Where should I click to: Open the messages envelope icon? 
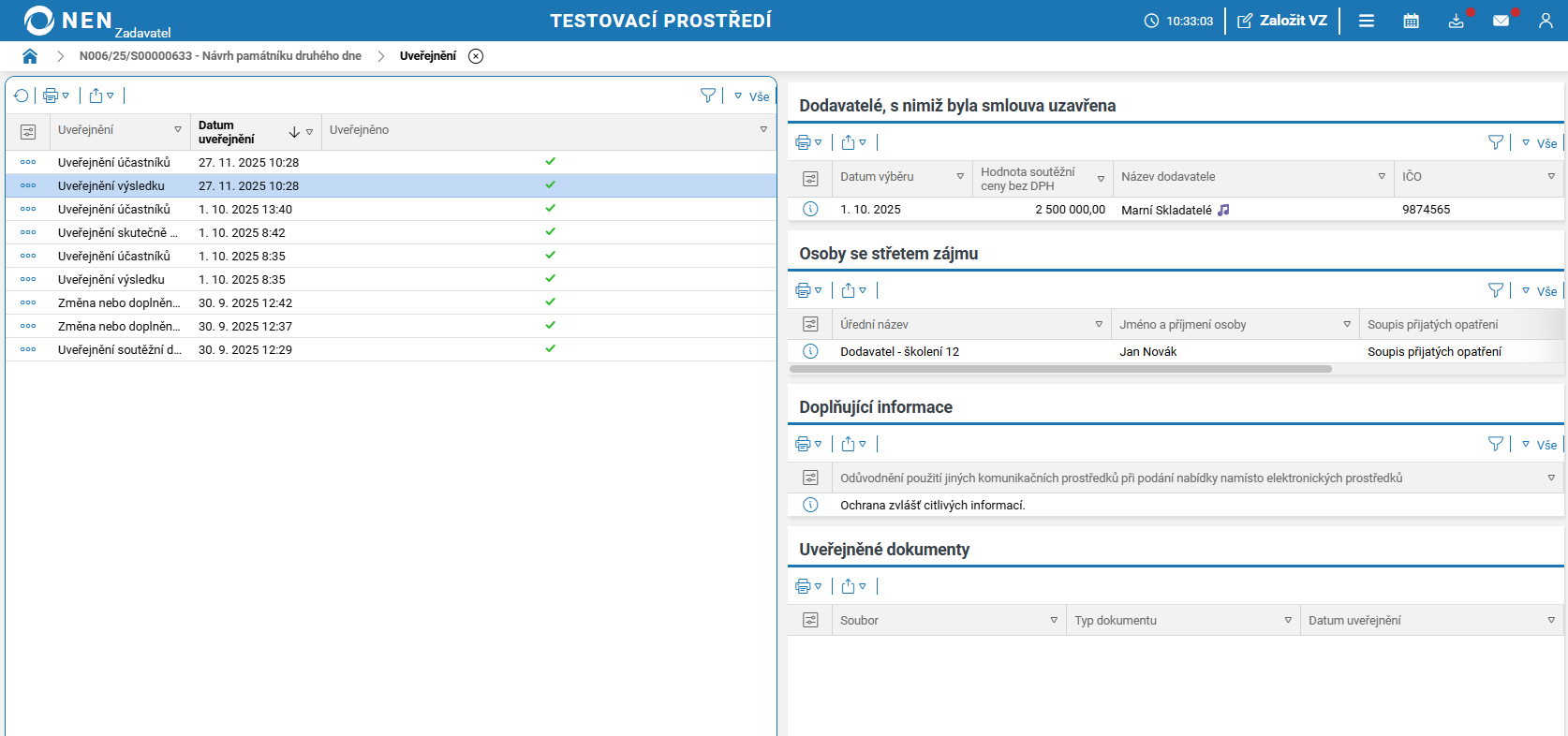pos(1501,21)
